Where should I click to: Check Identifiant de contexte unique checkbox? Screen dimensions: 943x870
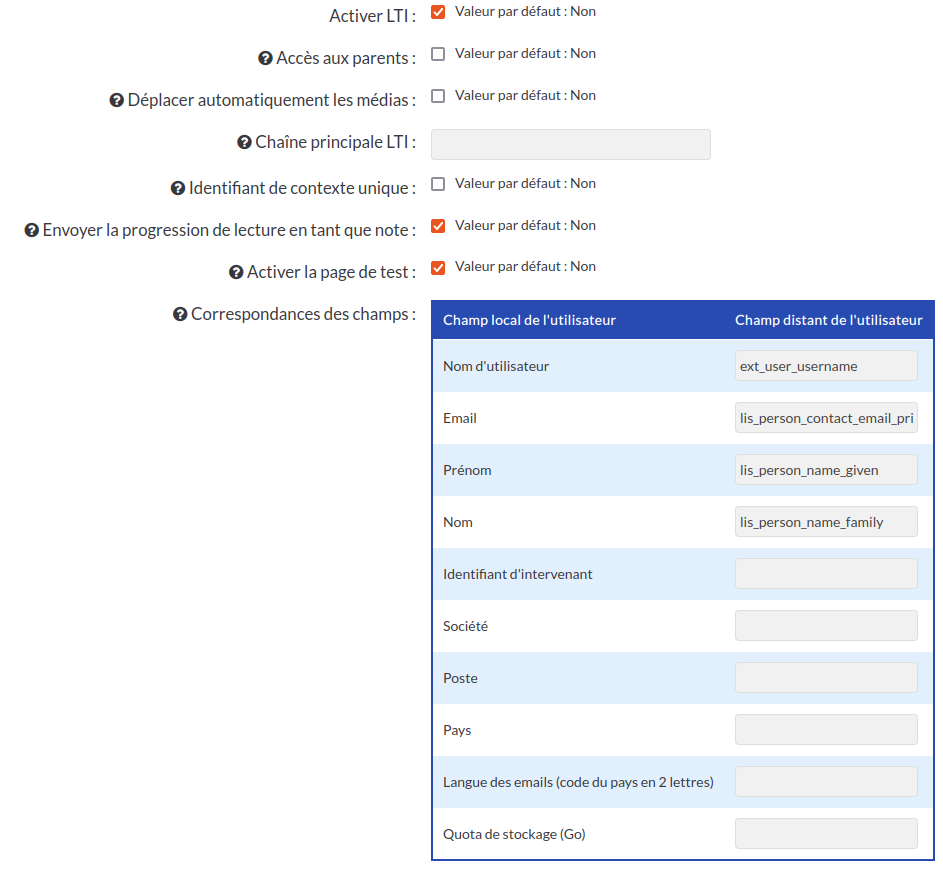click(438, 184)
